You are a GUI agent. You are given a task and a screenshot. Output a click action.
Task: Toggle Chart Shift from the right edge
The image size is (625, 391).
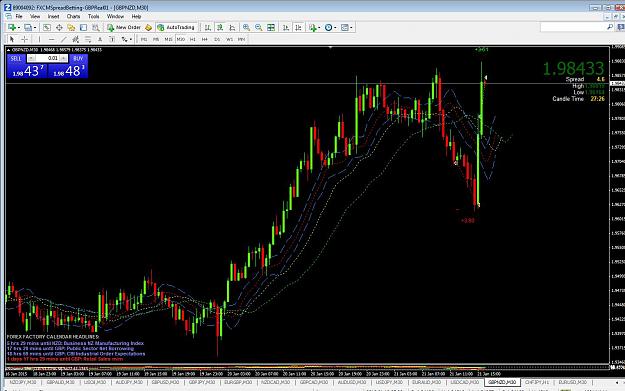[298, 28]
